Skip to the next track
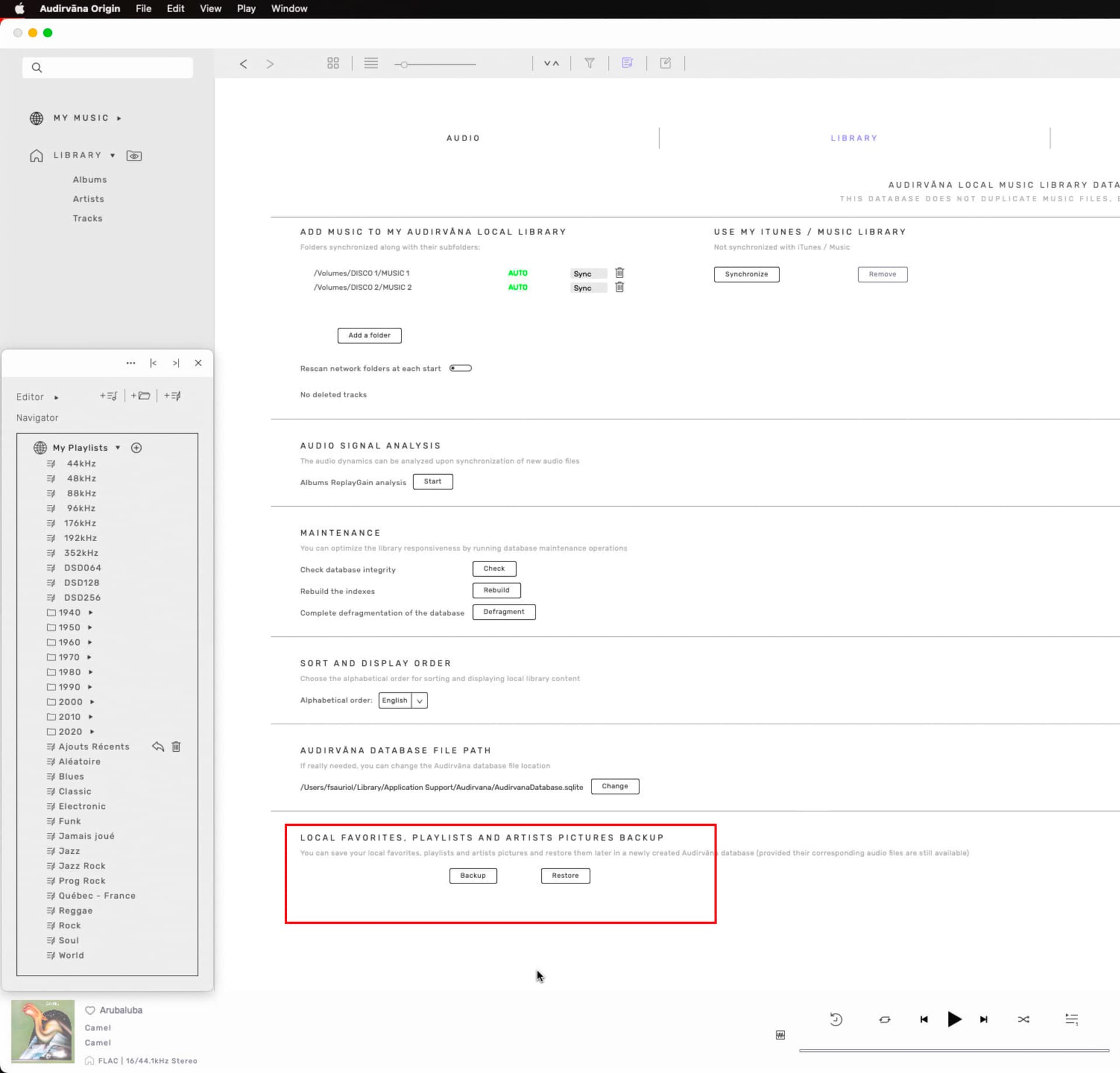The image size is (1120, 1073). (984, 1019)
